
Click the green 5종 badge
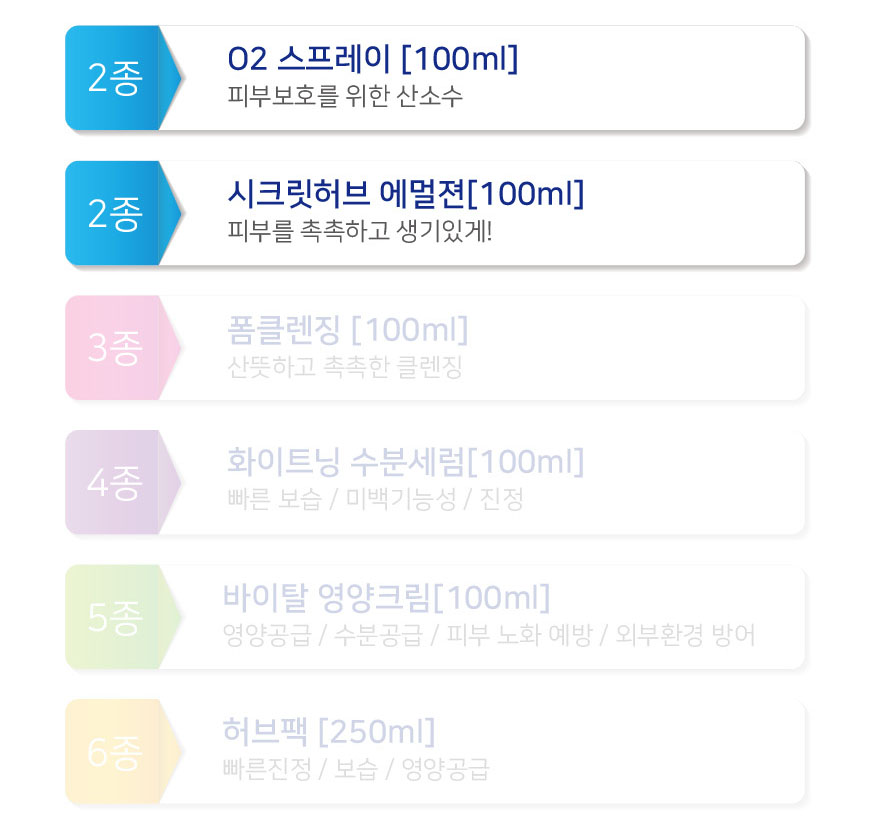(115, 619)
